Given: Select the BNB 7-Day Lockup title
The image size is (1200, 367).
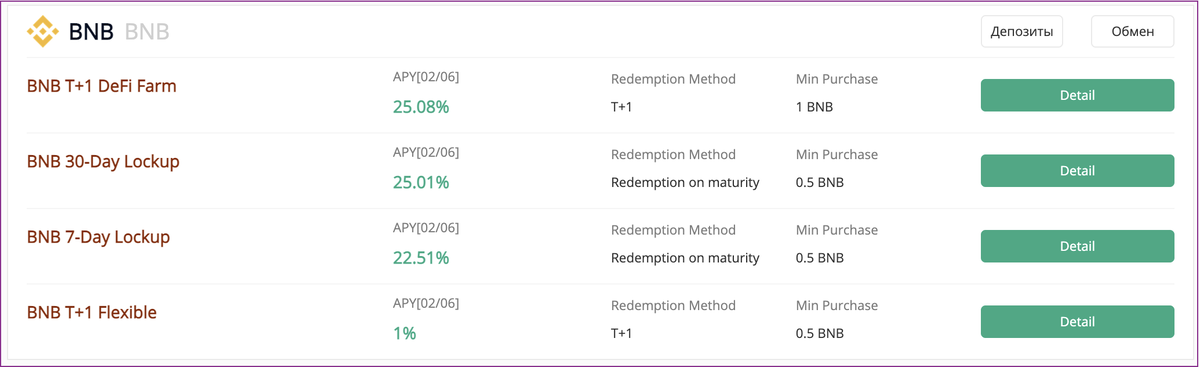Looking at the screenshot, I should pos(98,237).
